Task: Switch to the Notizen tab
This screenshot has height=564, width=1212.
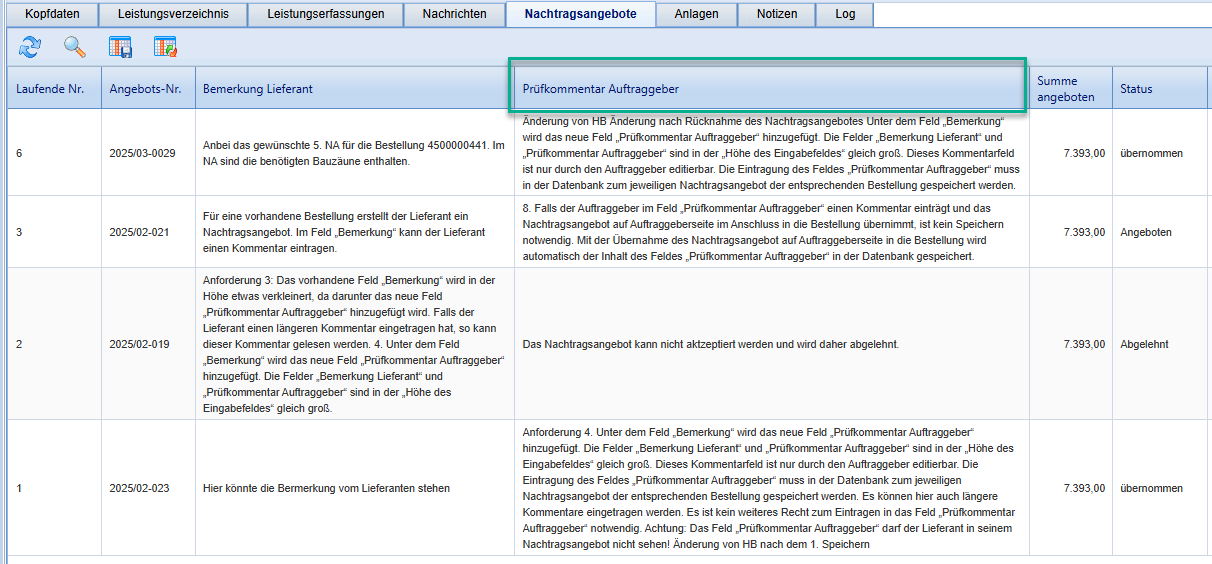Action: 777,14
